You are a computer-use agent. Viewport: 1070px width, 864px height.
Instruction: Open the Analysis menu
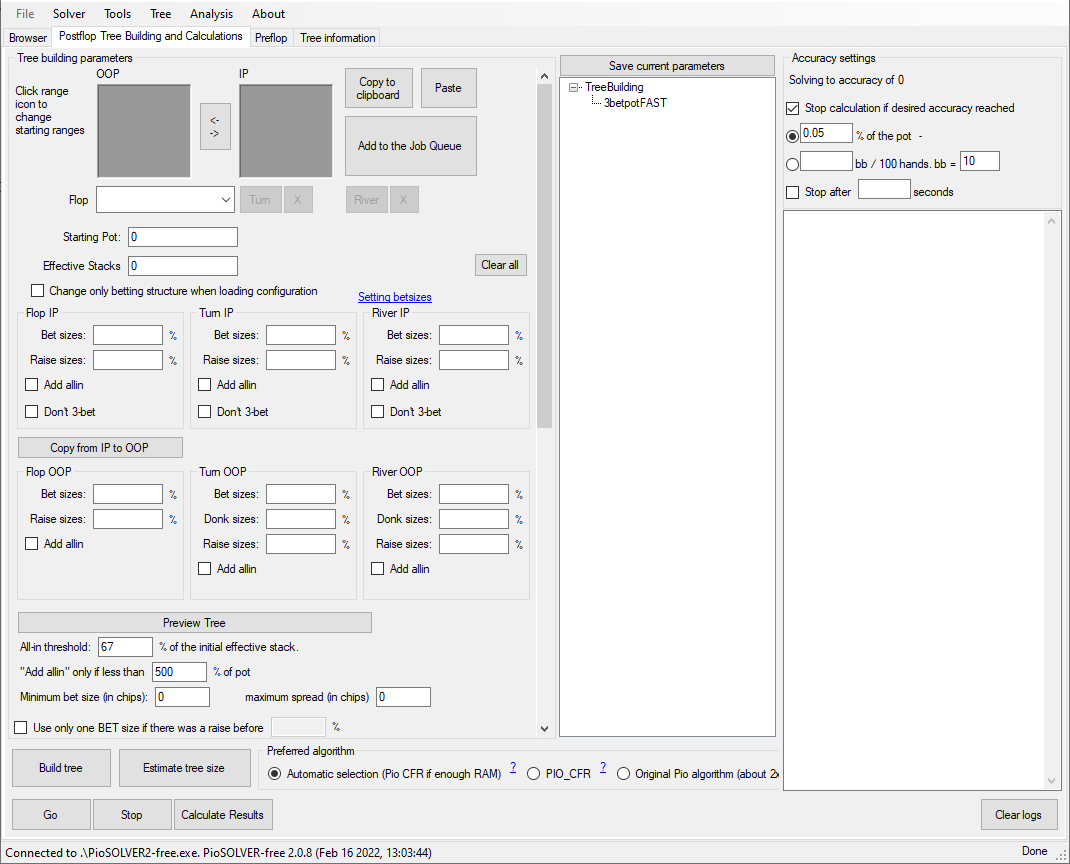tap(212, 14)
